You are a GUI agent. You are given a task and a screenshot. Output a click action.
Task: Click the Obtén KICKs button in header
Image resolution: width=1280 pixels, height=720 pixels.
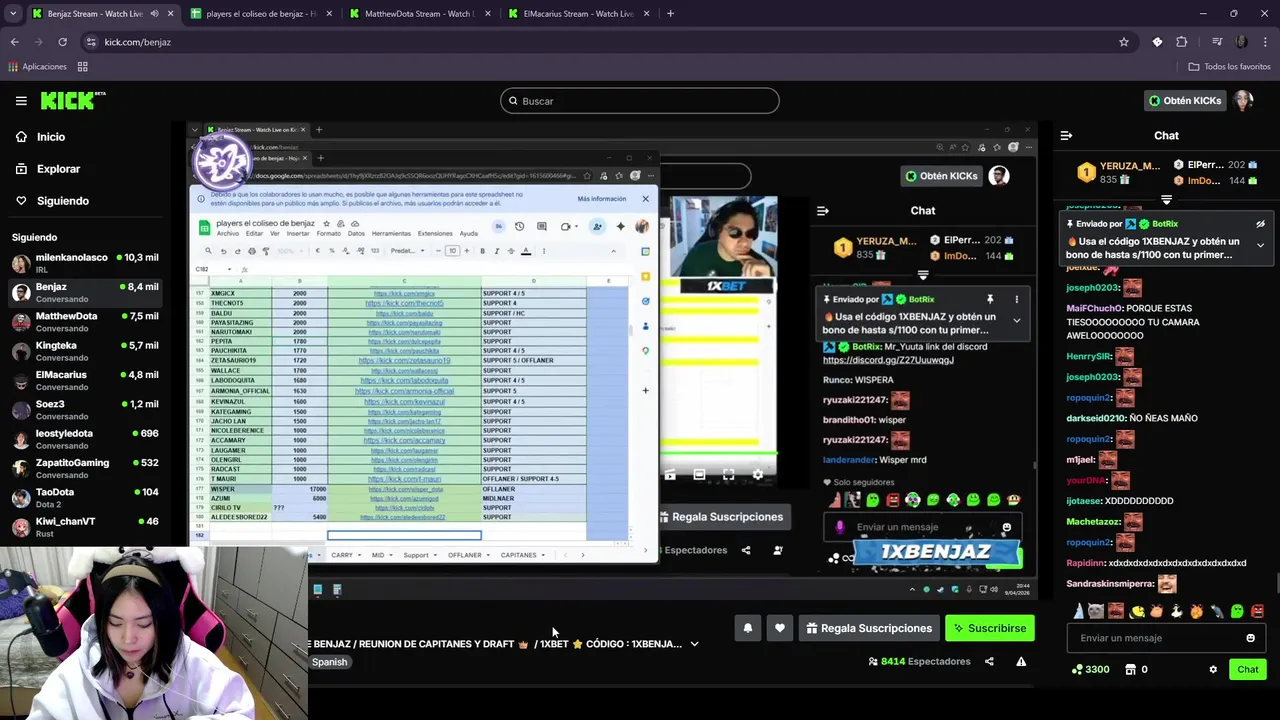[x=1185, y=100]
